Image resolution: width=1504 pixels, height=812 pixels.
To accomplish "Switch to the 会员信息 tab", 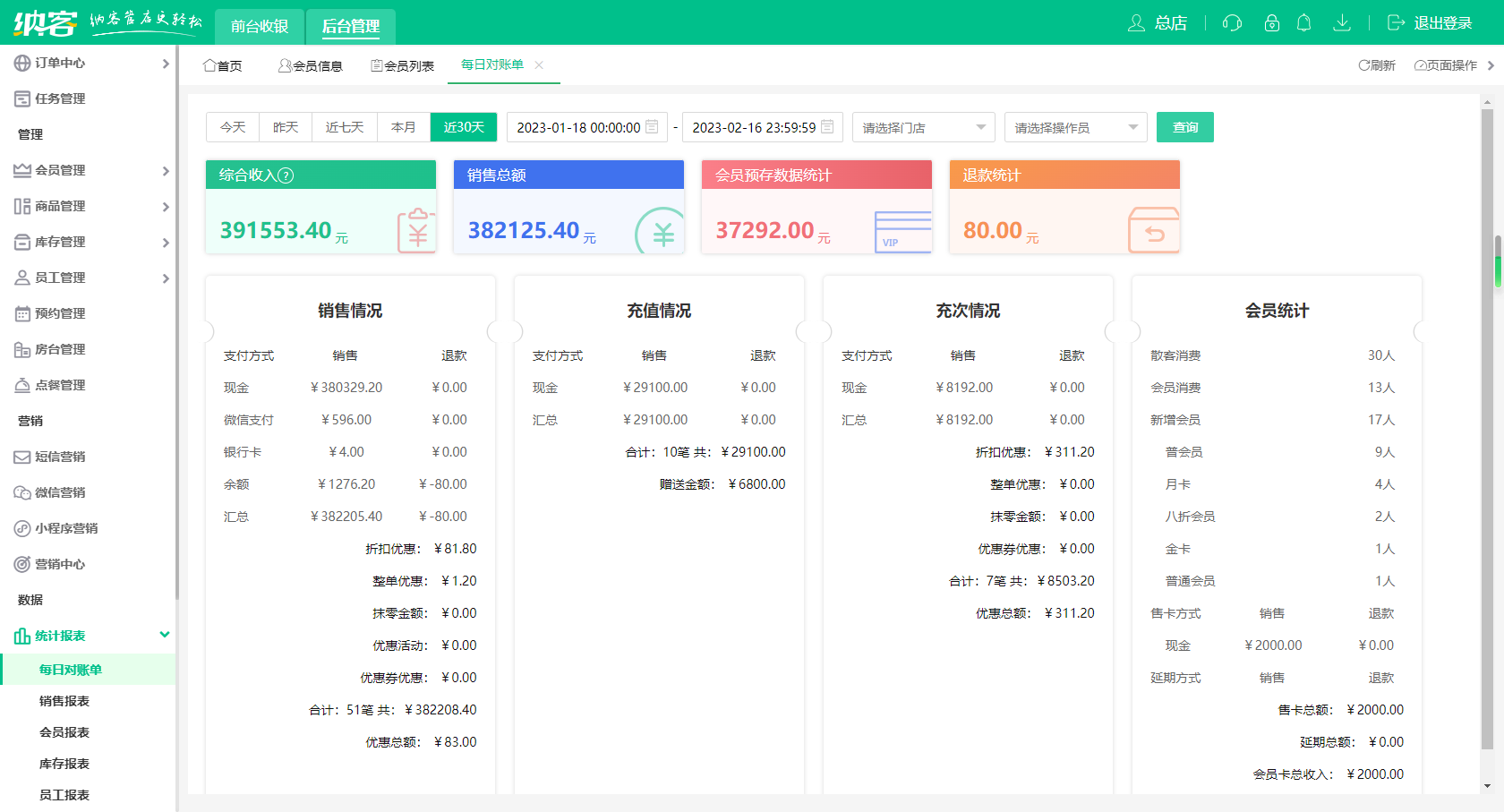I will (x=311, y=65).
